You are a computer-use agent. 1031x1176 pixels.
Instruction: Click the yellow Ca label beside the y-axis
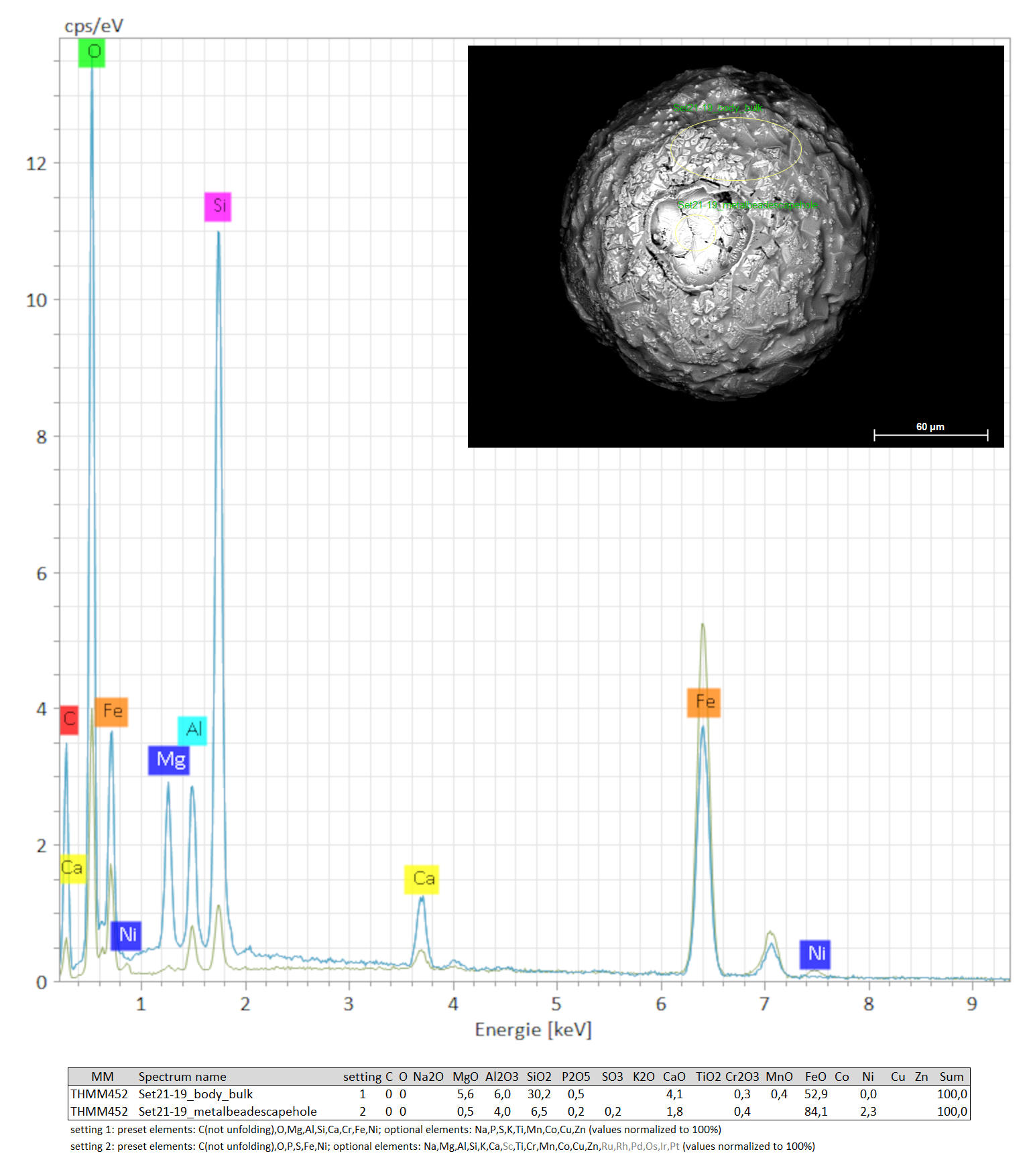point(72,868)
